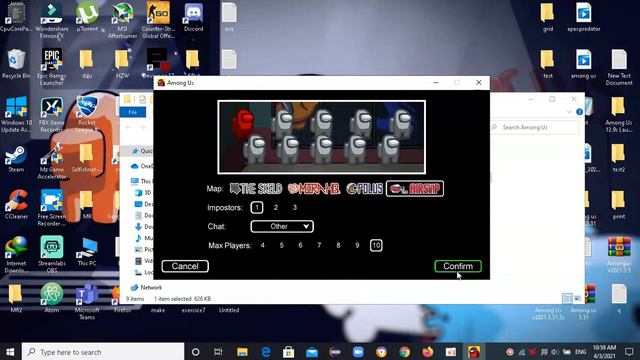The image size is (640, 360).
Task: Open the Chat language dropdown
Action: pyautogui.click(x=282, y=227)
